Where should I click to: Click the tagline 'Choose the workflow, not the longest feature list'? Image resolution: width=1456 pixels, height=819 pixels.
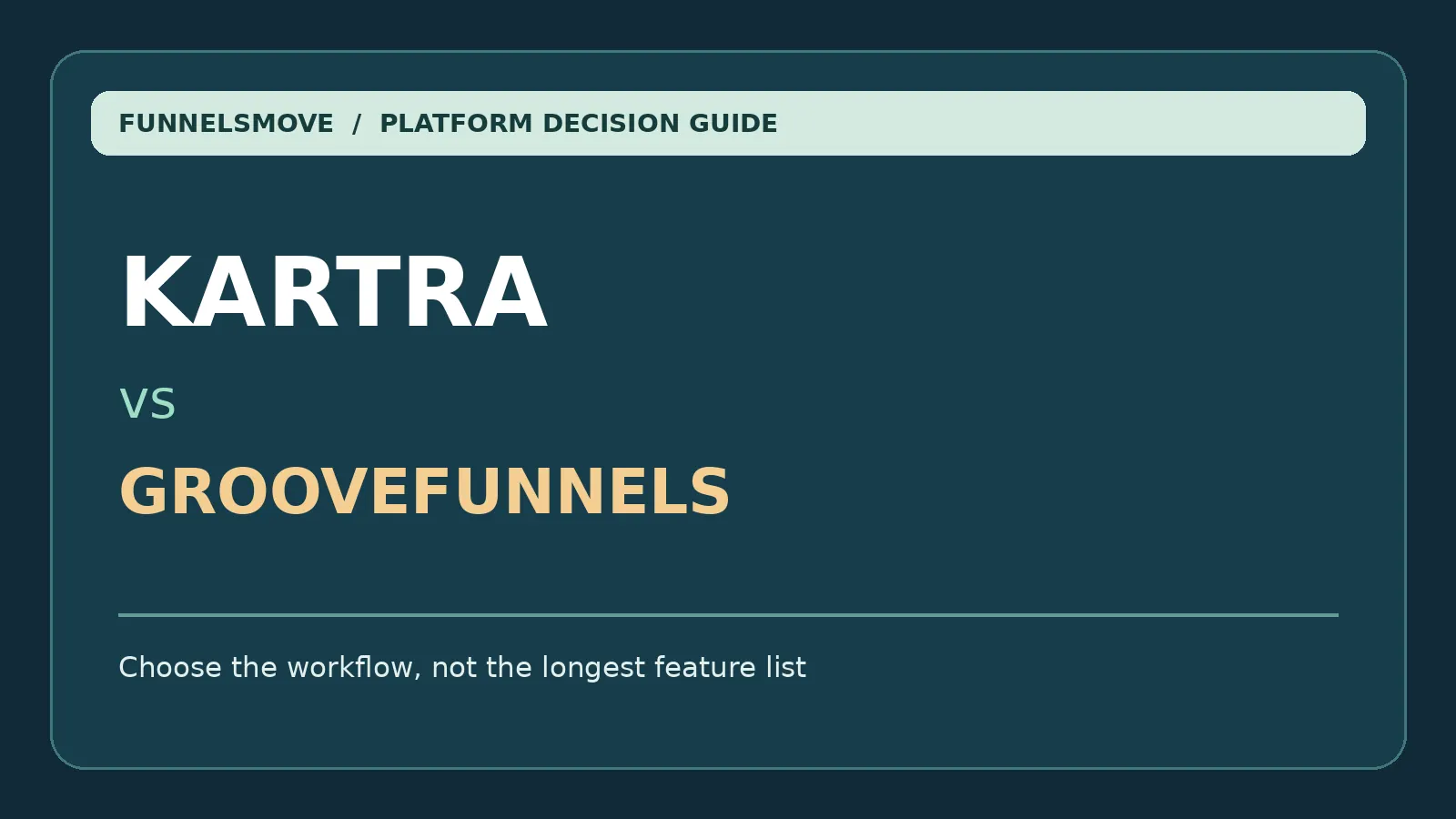tap(462, 668)
